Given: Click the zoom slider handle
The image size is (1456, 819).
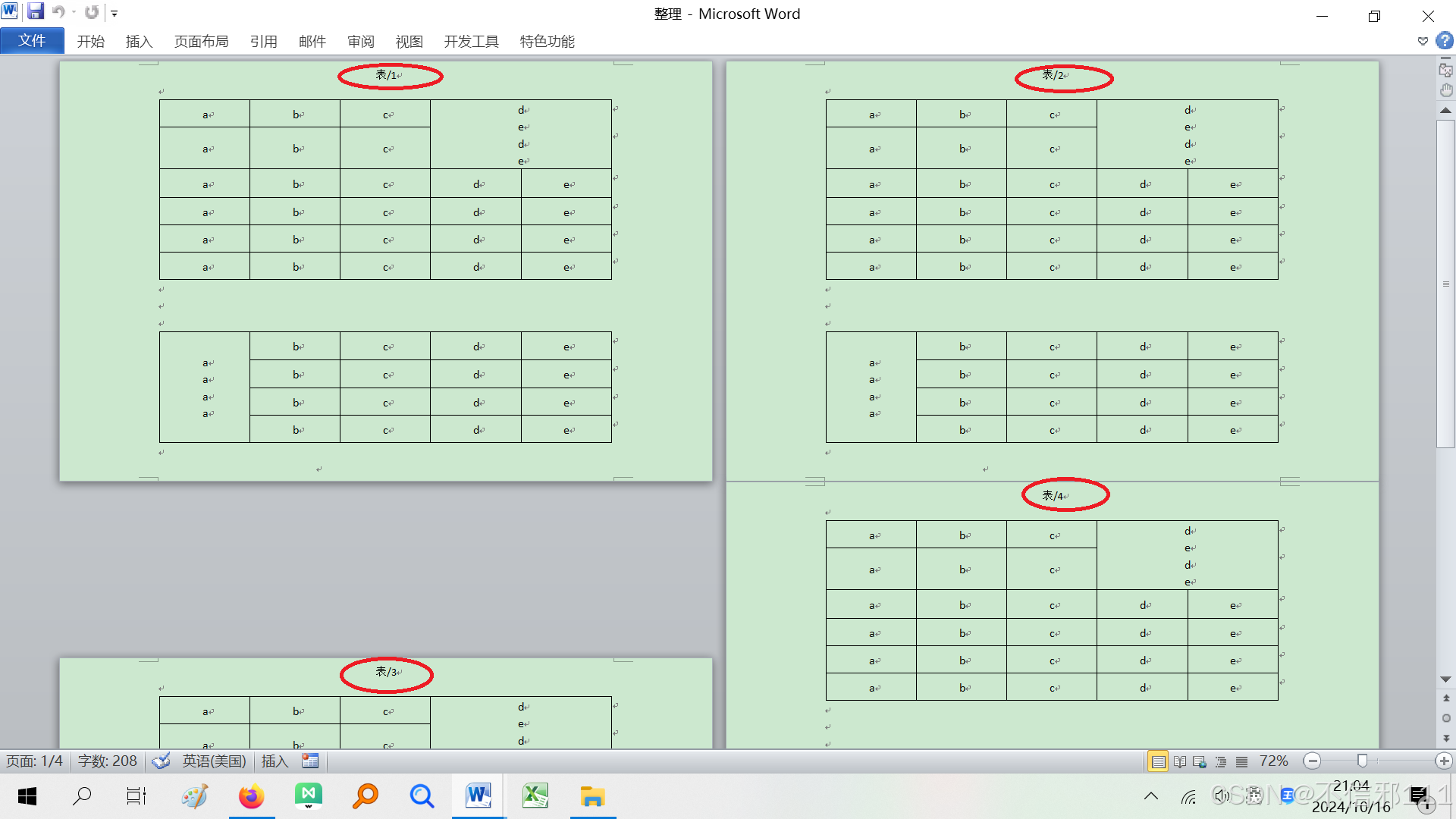Looking at the screenshot, I should (x=1362, y=761).
